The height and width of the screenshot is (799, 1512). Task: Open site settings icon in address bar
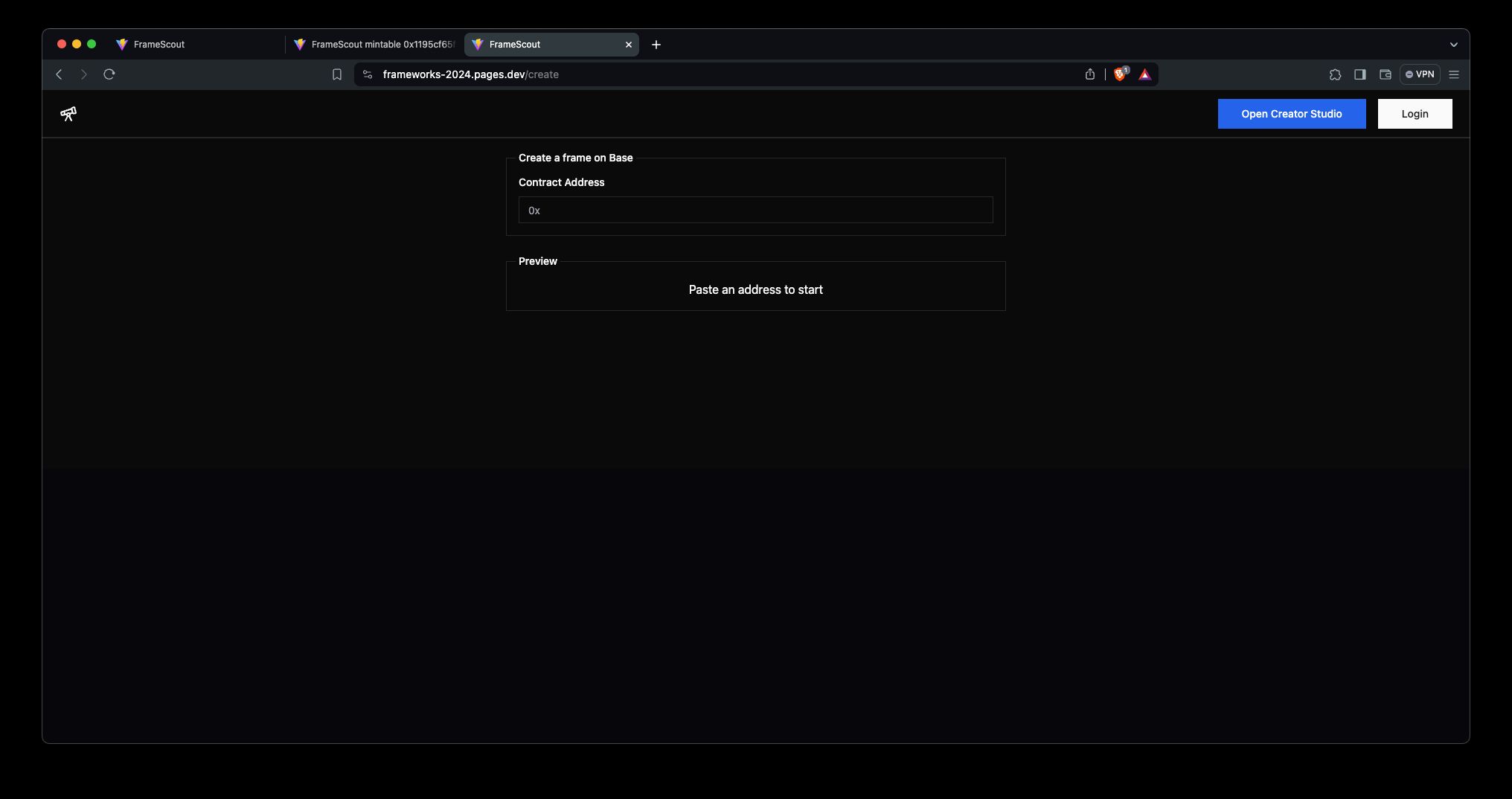pyautogui.click(x=368, y=74)
